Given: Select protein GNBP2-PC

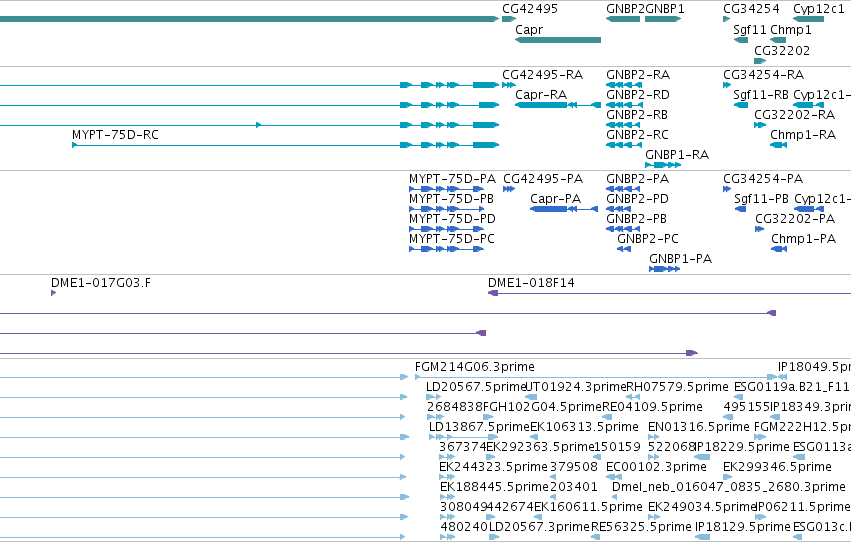Looking at the screenshot, I should click(x=648, y=239).
